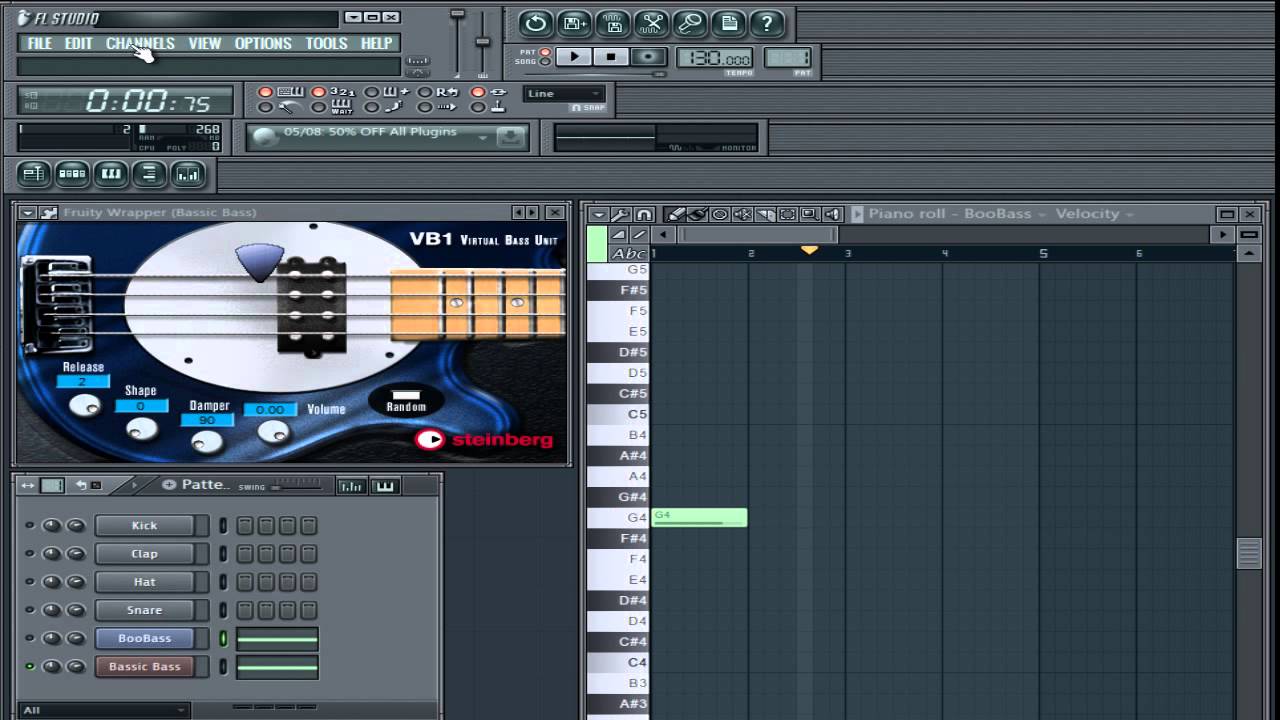This screenshot has height=720, width=1280.
Task: Click the Save new version icon
Action: [x=575, y=23]
